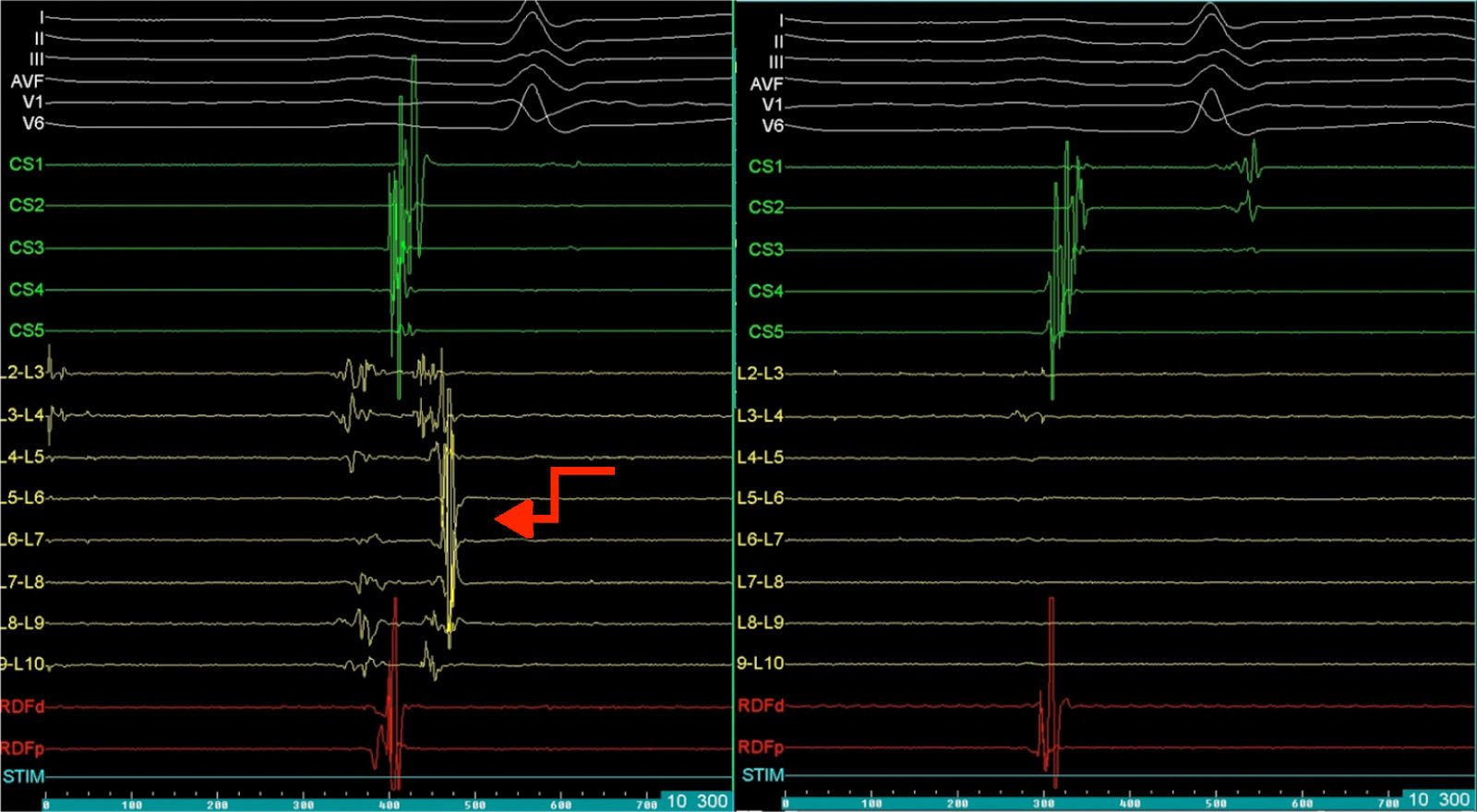This screenshot has height=812, width=1477.
Task: Click the 300 ms mark on right time ruler
Action: (1043, 803)
